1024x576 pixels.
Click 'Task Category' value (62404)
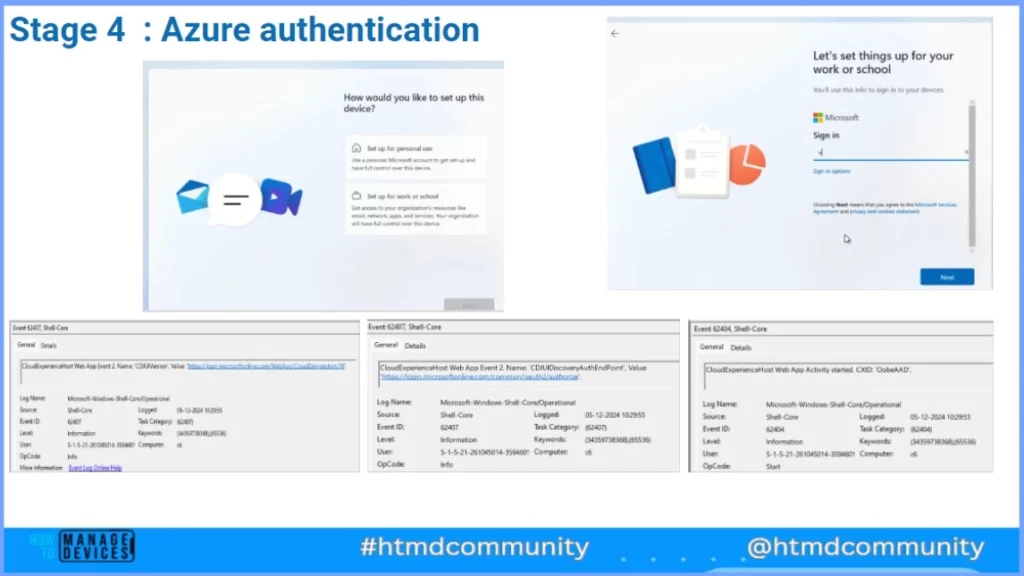[921, 429]
